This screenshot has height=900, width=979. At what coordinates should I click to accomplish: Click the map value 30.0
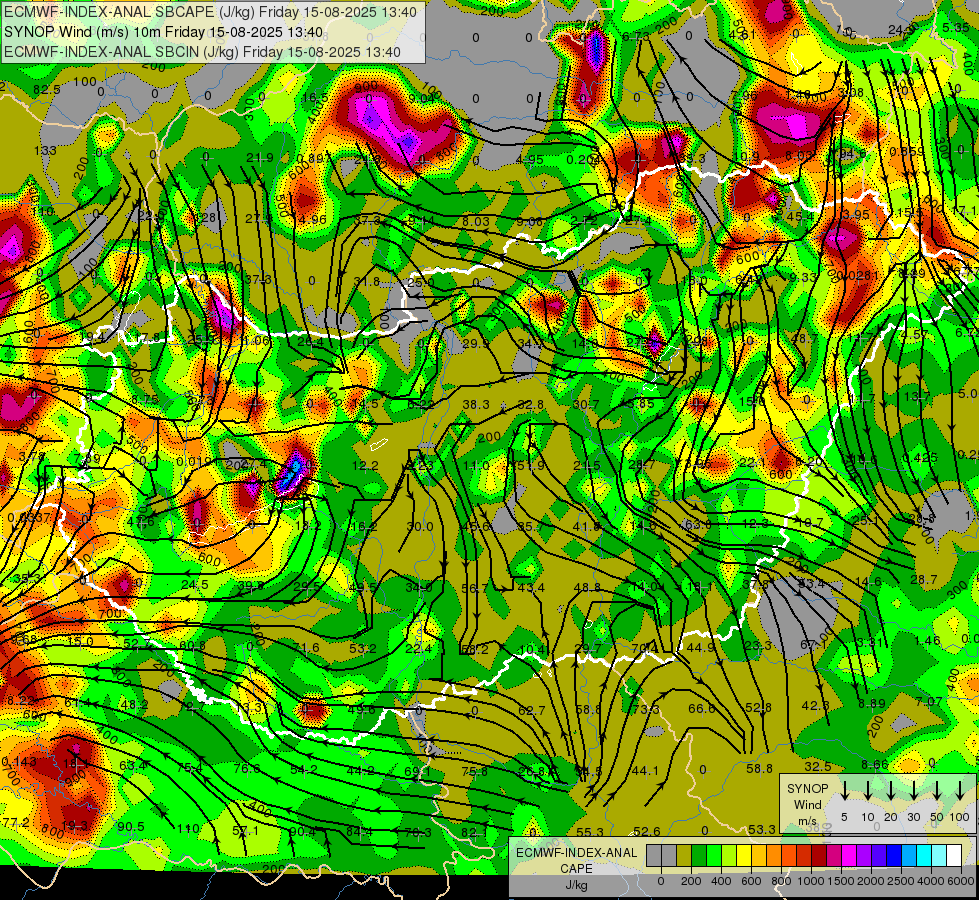click(x=420, y=527)
